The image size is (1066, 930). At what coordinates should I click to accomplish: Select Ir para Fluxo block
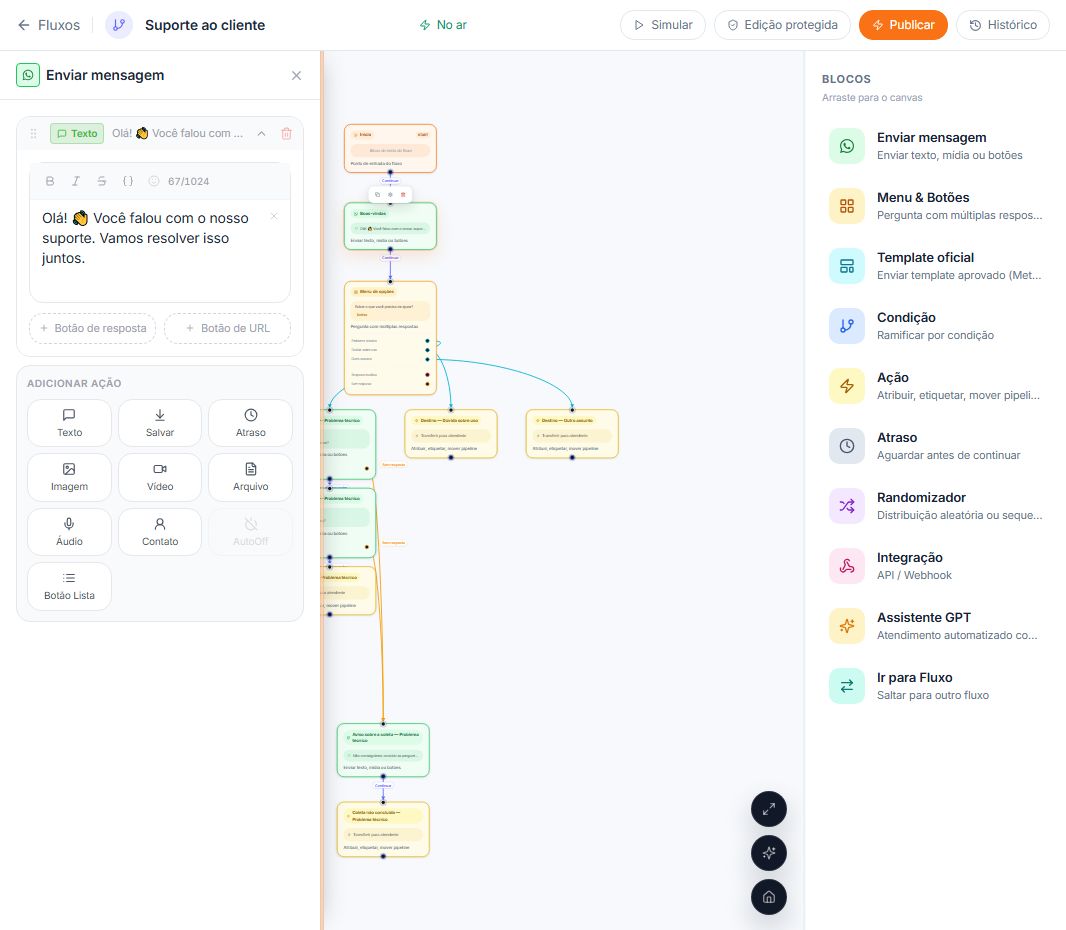[x=935, y=686]
